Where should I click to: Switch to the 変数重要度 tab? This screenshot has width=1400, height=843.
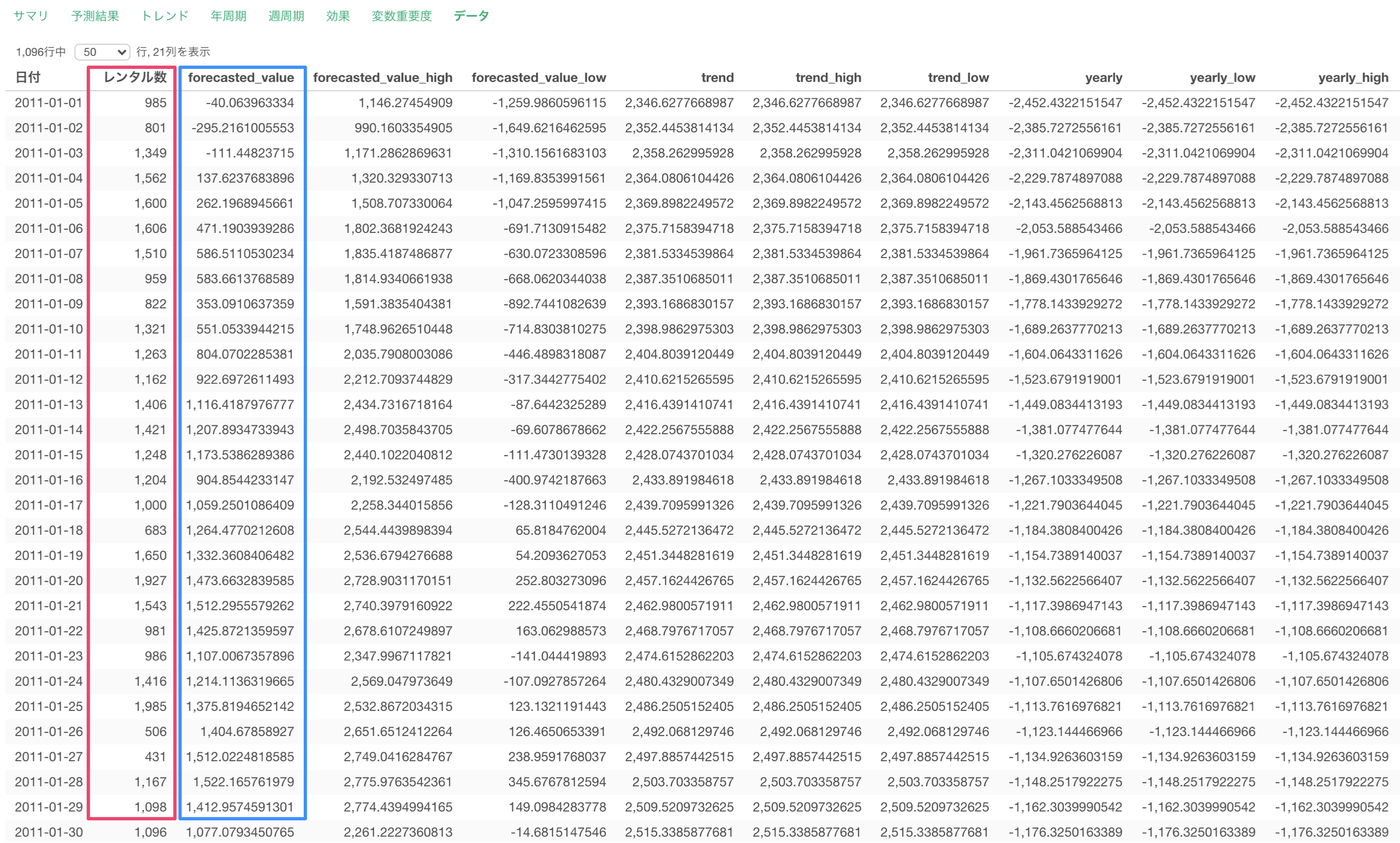[x=401, y=16]
